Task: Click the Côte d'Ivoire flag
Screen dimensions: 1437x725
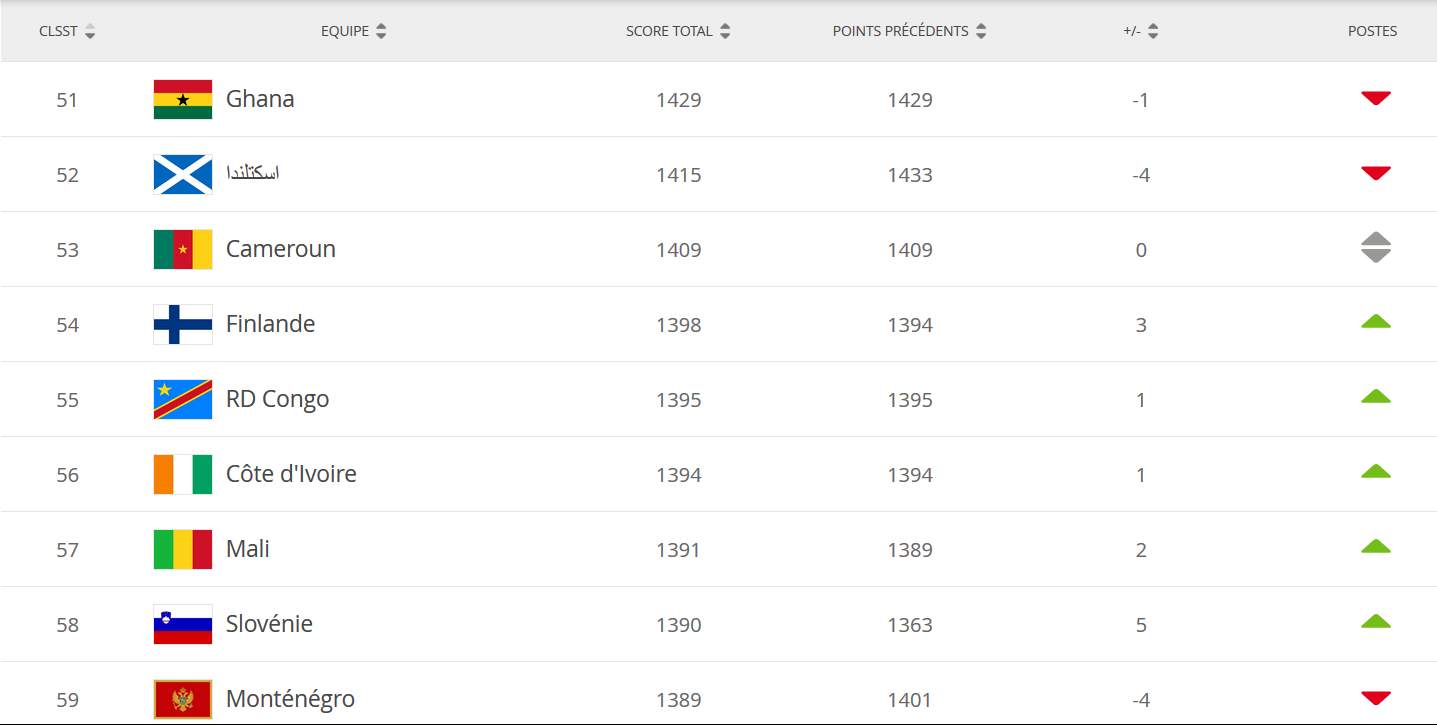Action: pos(183,475)
